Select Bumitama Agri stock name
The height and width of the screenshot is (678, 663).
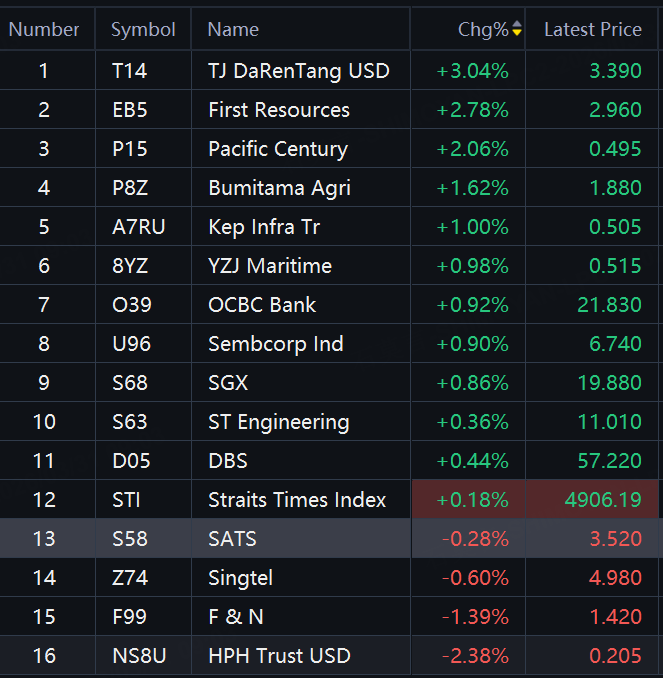point(279,188)
